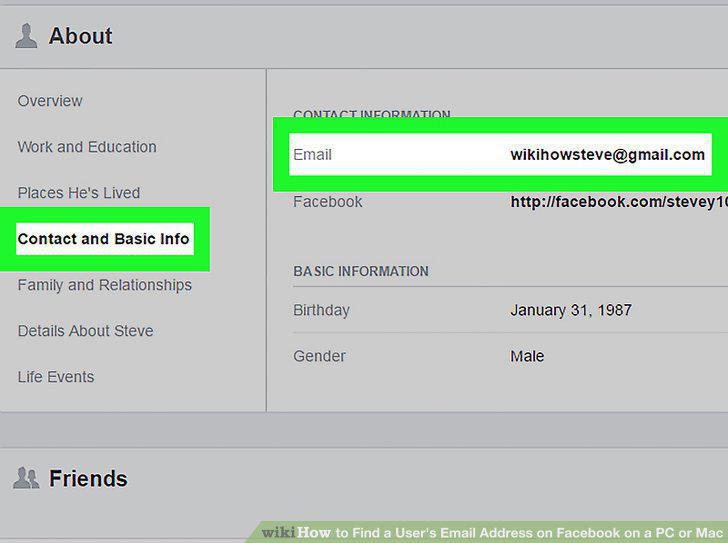Screen dimensions: 728x543
Task: Click the January 31, 1987 birthday value
Action: [x=571, y=310]
